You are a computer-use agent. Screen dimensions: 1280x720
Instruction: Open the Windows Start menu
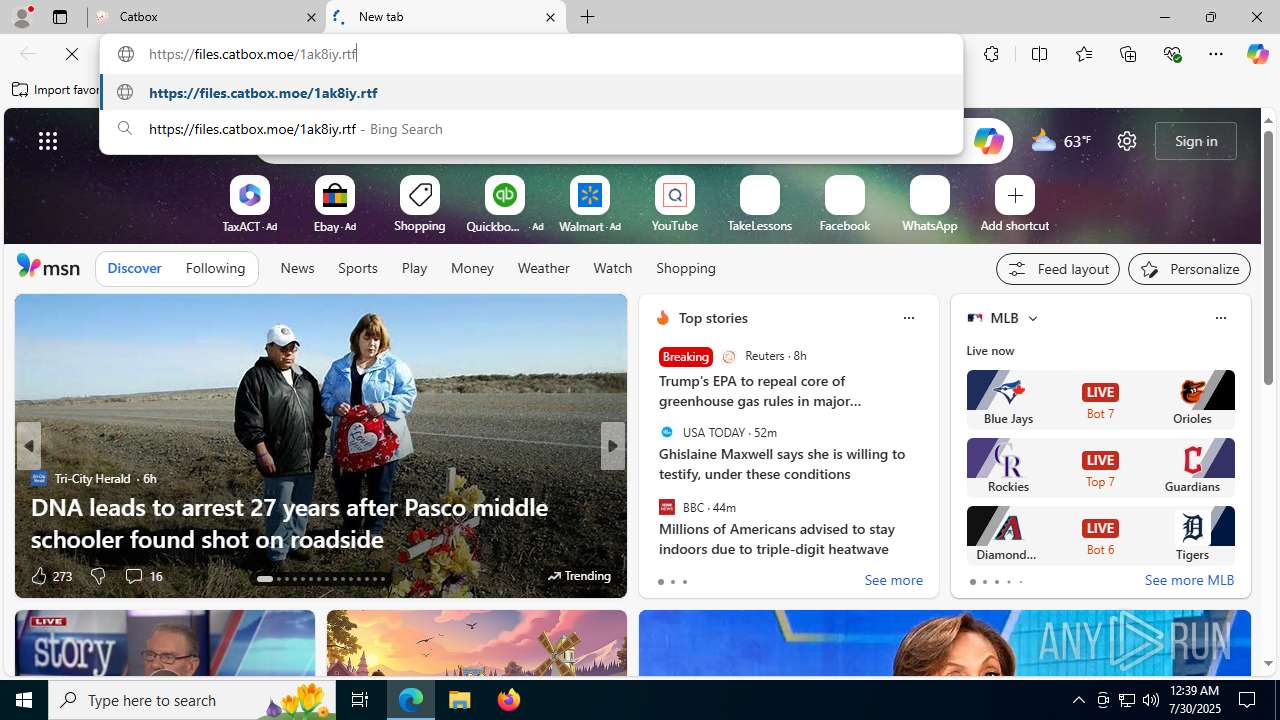tap(24, 700)
